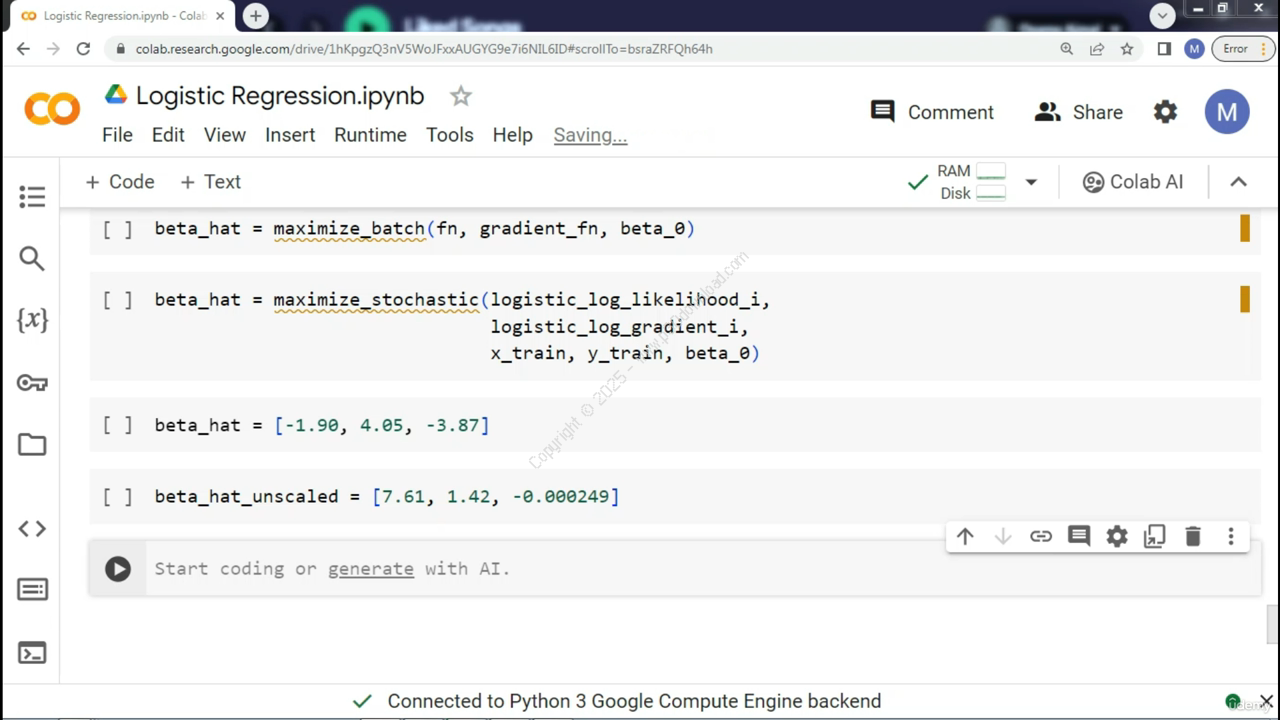Add a comment to the cell
Image resolution: width=1280 pixels, height=720 pixels.
1079,537
